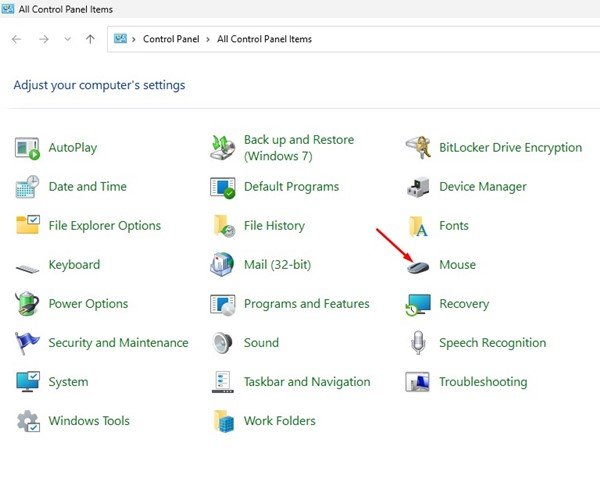The image size is (600, 503).
Task: Expand the chevron before All Control Panel Items
Action: 208,39
